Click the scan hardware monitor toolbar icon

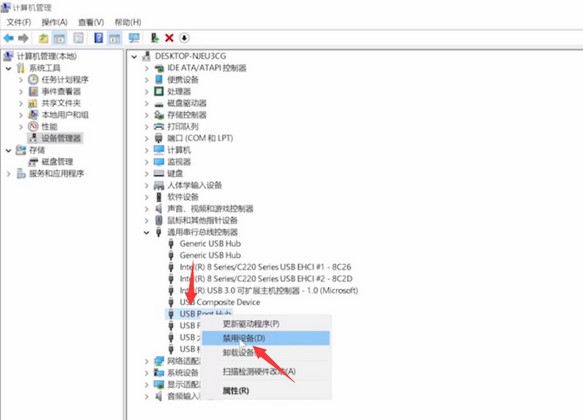coord(134,38)
